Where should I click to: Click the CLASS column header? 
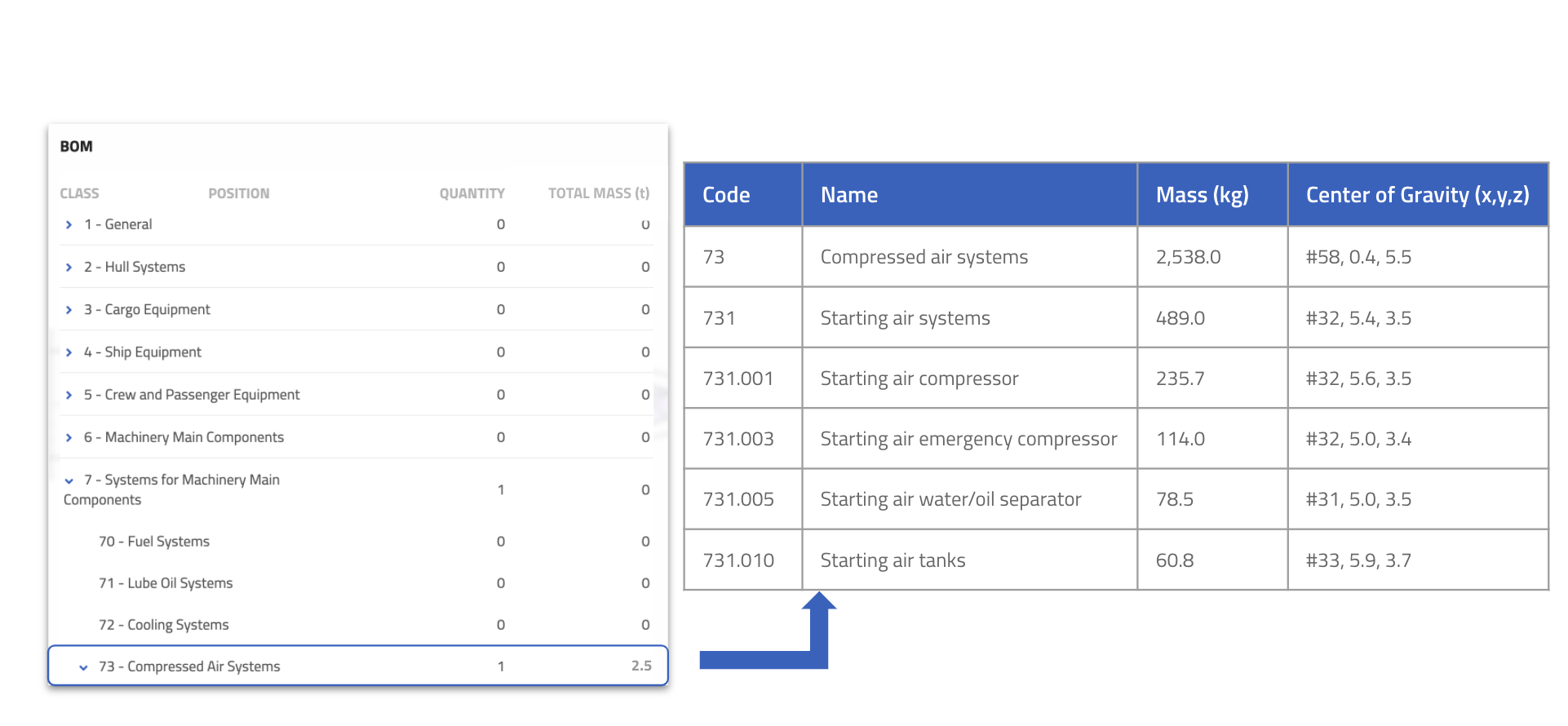pos(79,193)
